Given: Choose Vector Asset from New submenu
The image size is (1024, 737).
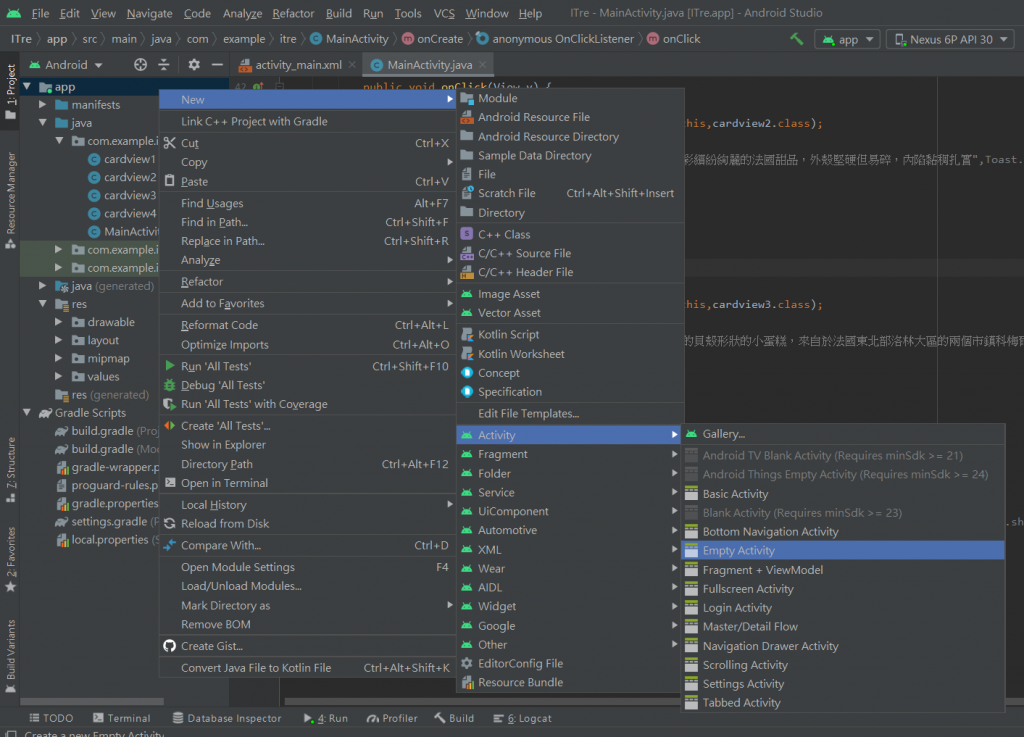Looking at the screenshot, I should (x=569, y=313).
